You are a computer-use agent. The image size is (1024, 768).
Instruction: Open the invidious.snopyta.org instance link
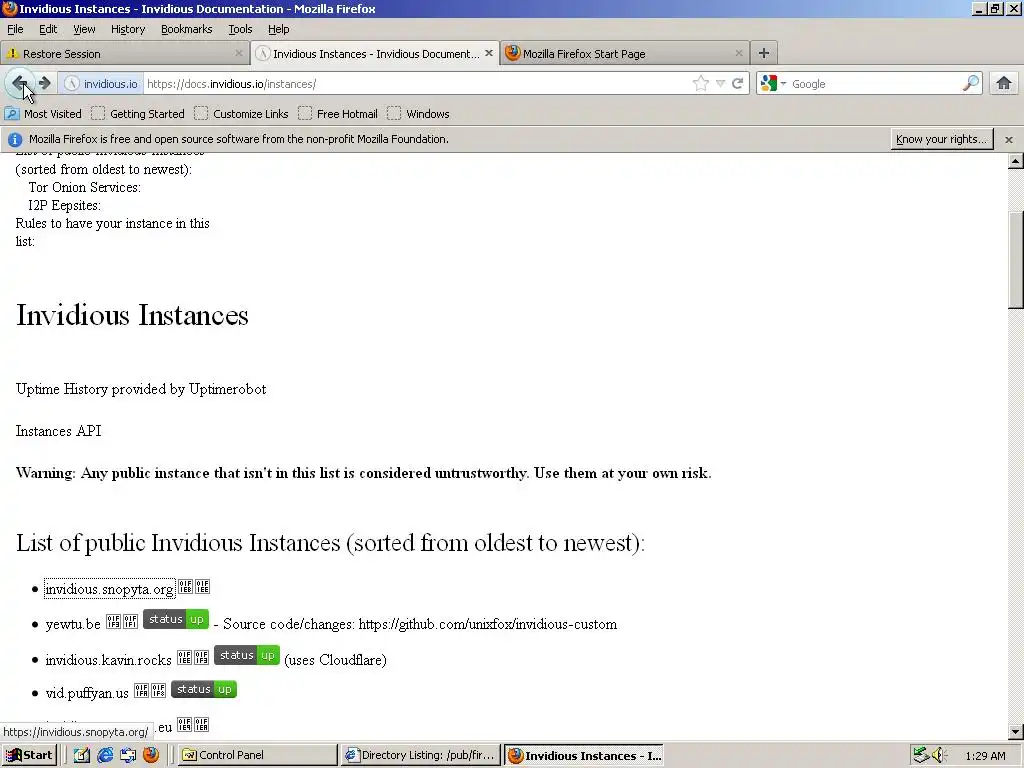click(x=110, y=589)
